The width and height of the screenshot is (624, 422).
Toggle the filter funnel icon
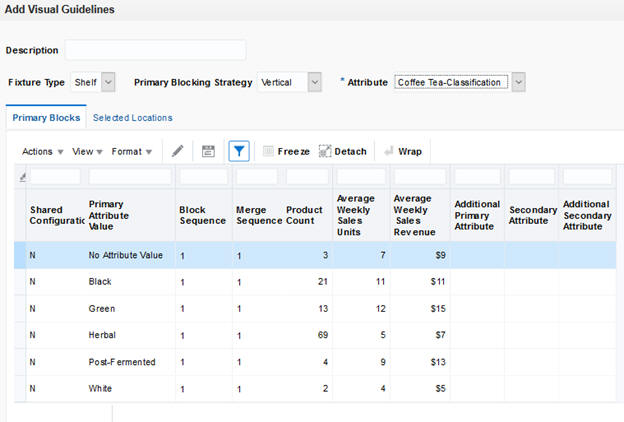coord(239,151)
